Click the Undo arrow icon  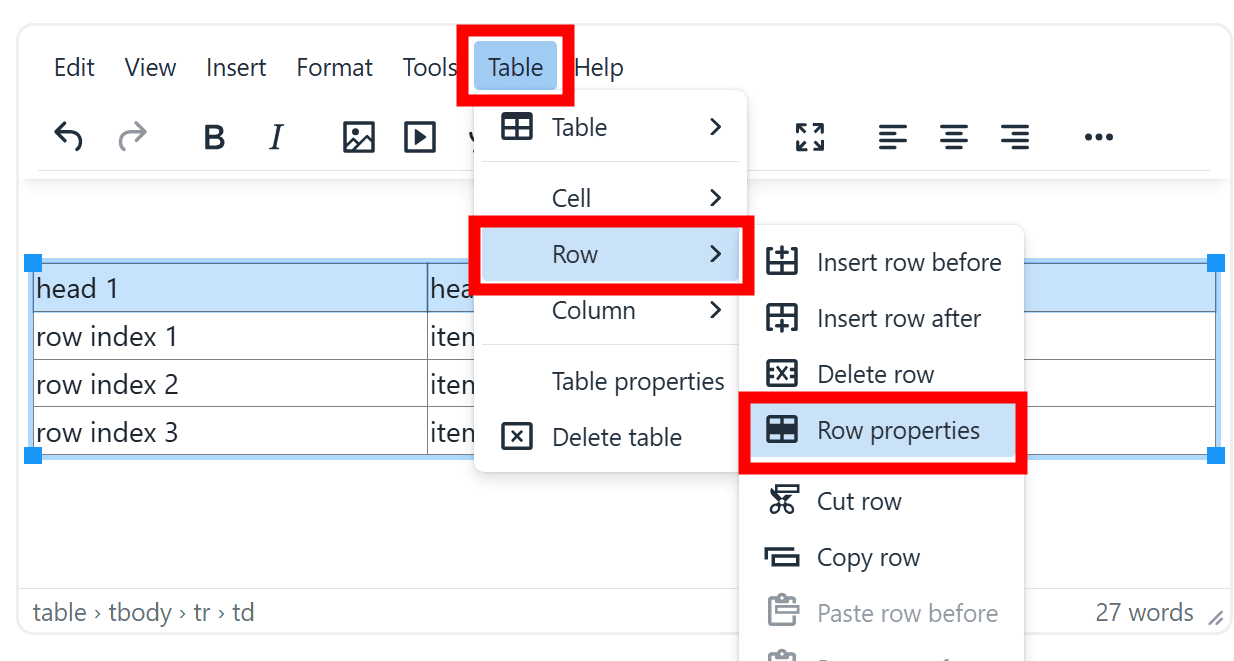[68, 137]
